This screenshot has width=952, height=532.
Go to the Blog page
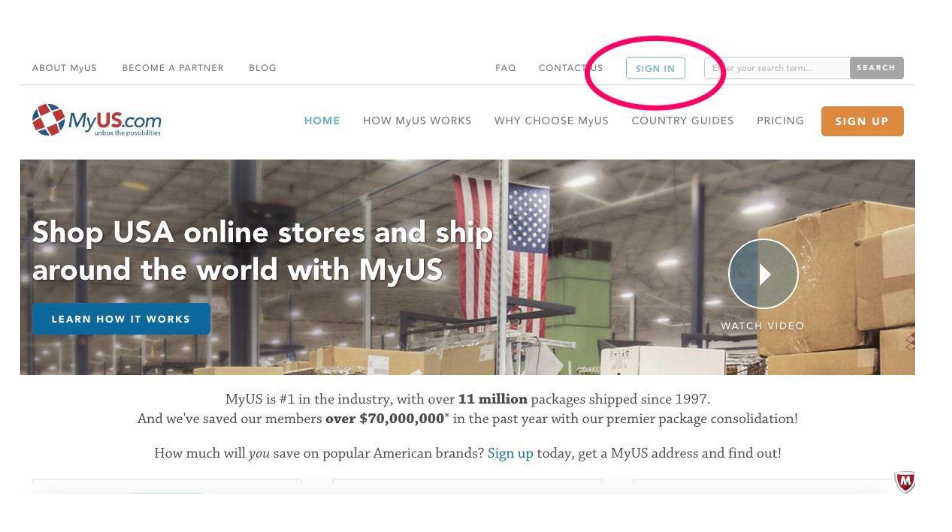262,68
